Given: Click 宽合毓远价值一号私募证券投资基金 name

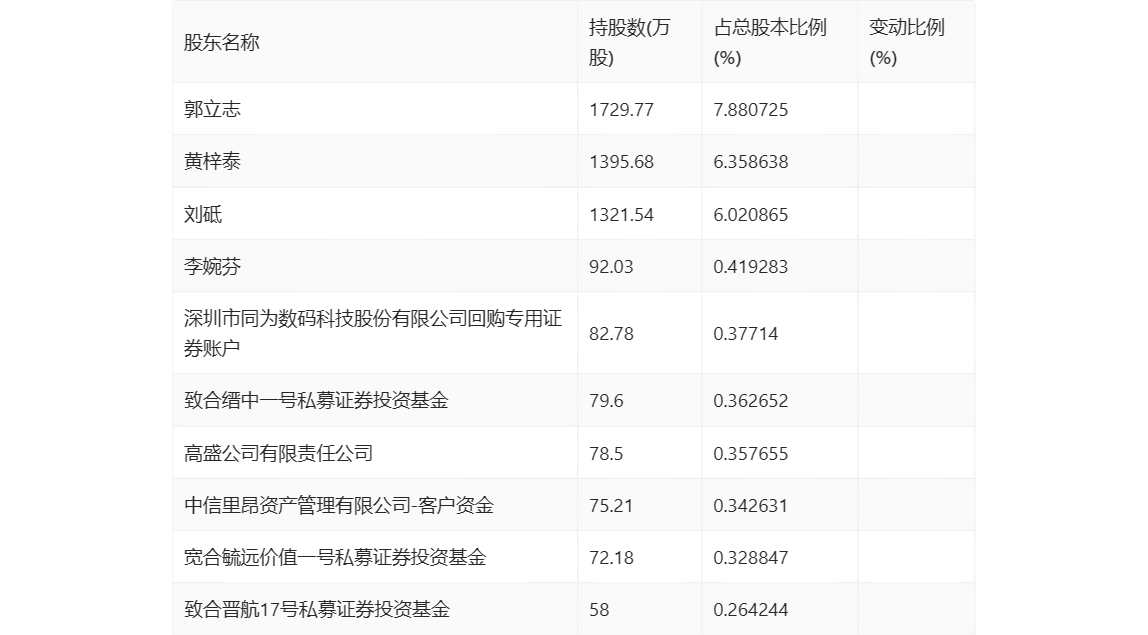Looking at the screenshot, I should pyautogui.click(x=335, y=557).
